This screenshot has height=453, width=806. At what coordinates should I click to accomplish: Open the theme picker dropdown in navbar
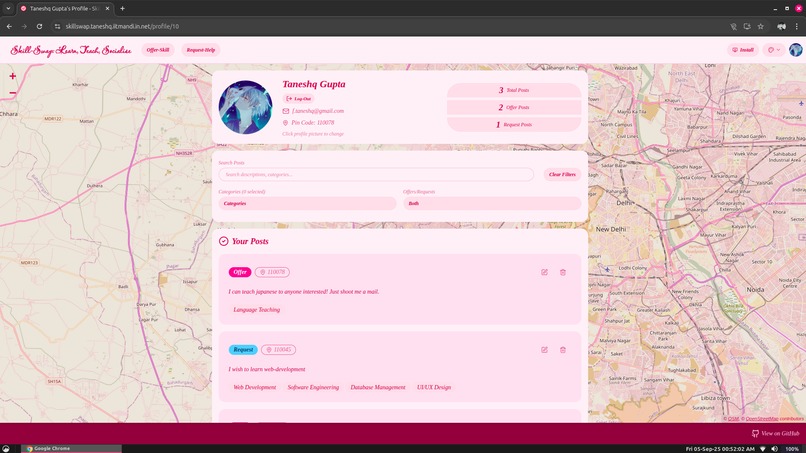pos(774,50)
